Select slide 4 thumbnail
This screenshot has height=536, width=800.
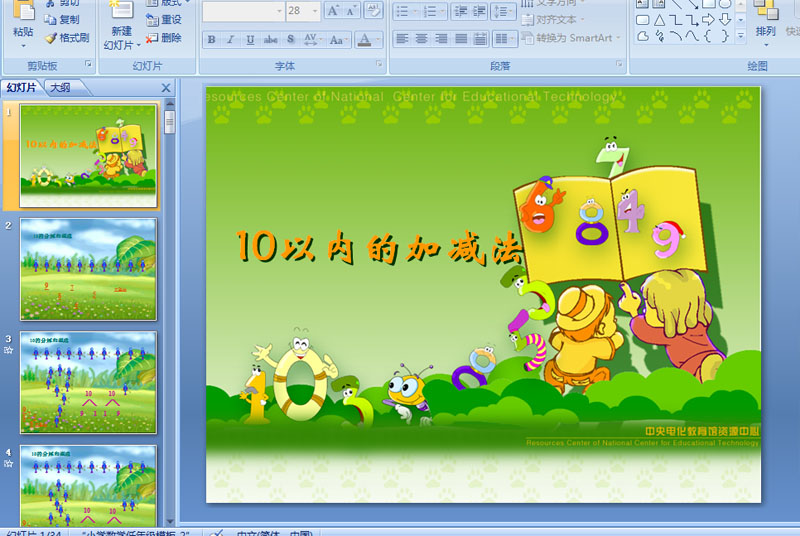point(88,486)
